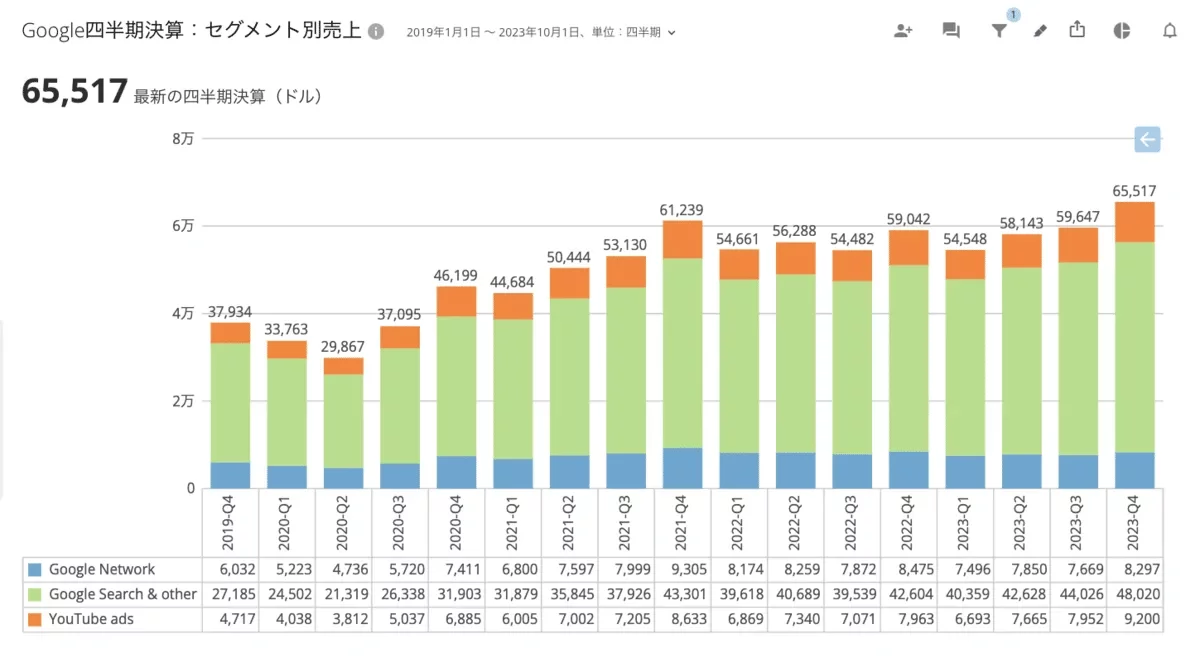
Task: Open the comments panel icon
Action: 950,30
